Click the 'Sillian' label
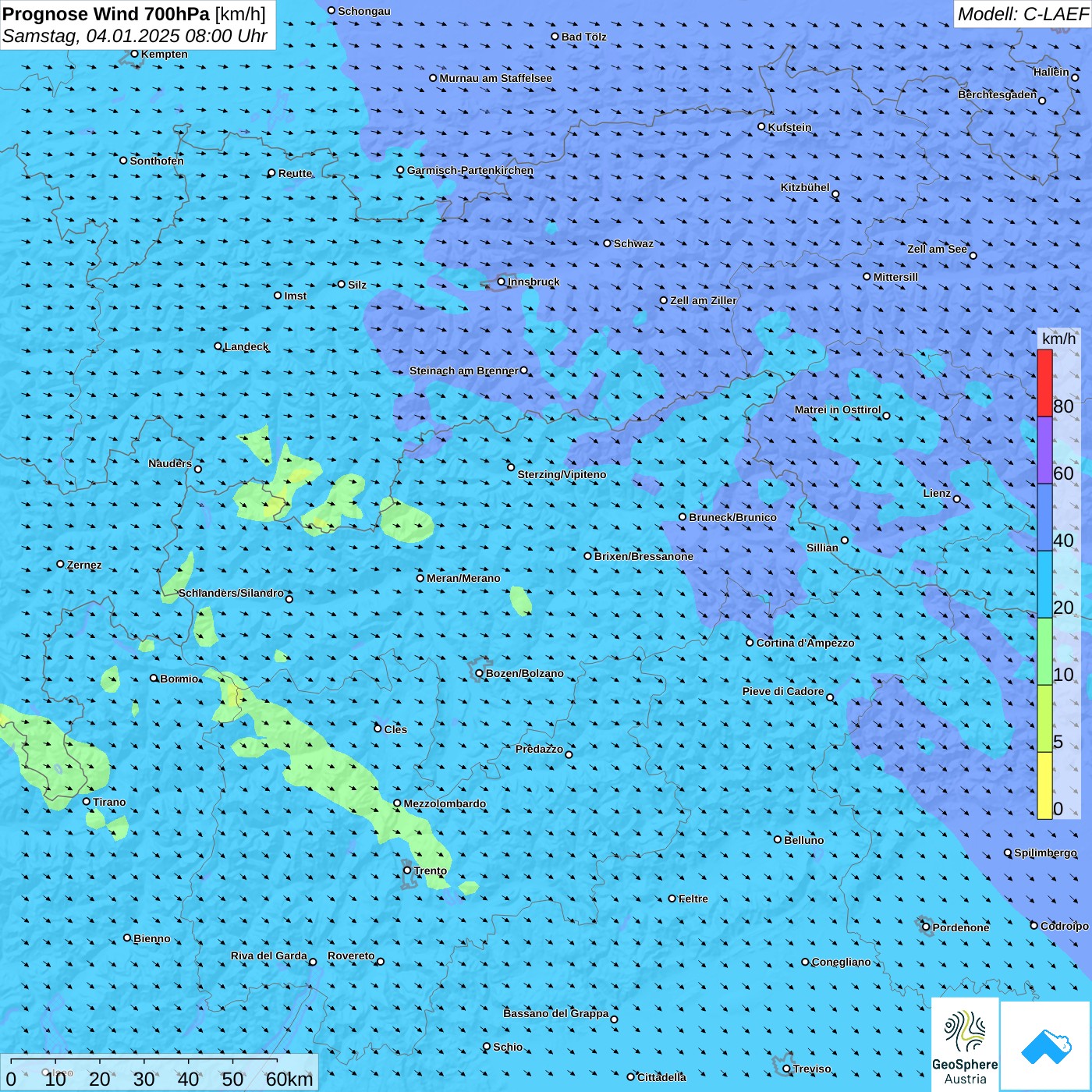Viewport: 1092px width, 1092px height. click(x=822, y=548)
